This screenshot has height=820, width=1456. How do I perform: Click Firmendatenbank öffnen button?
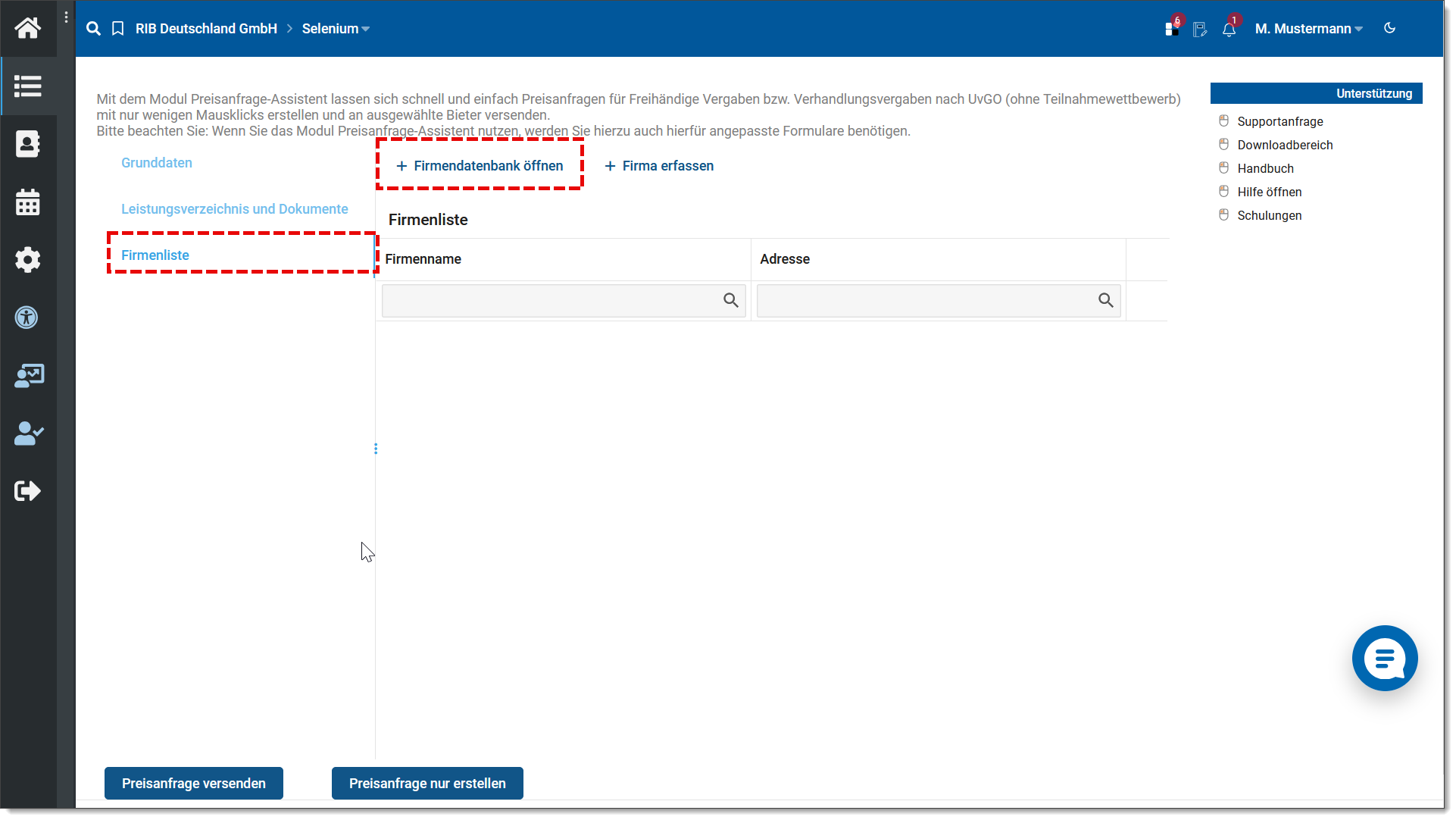480,166
